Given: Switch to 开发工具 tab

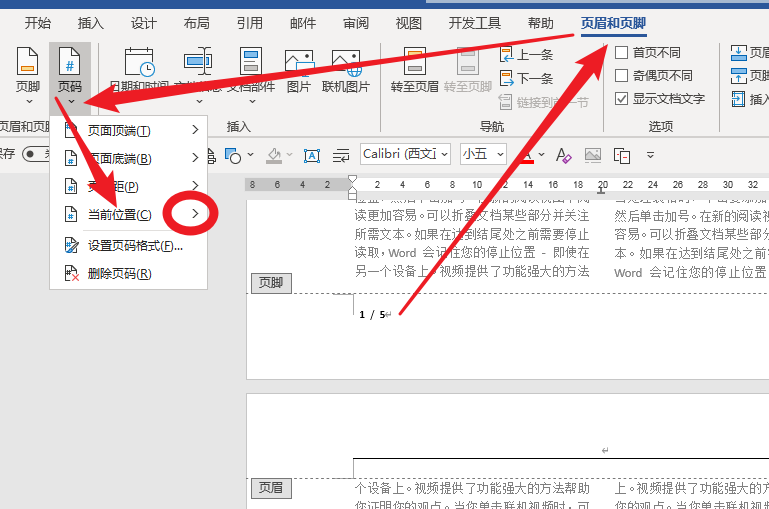Looking at the screenshot, I should tap(475, 23).
